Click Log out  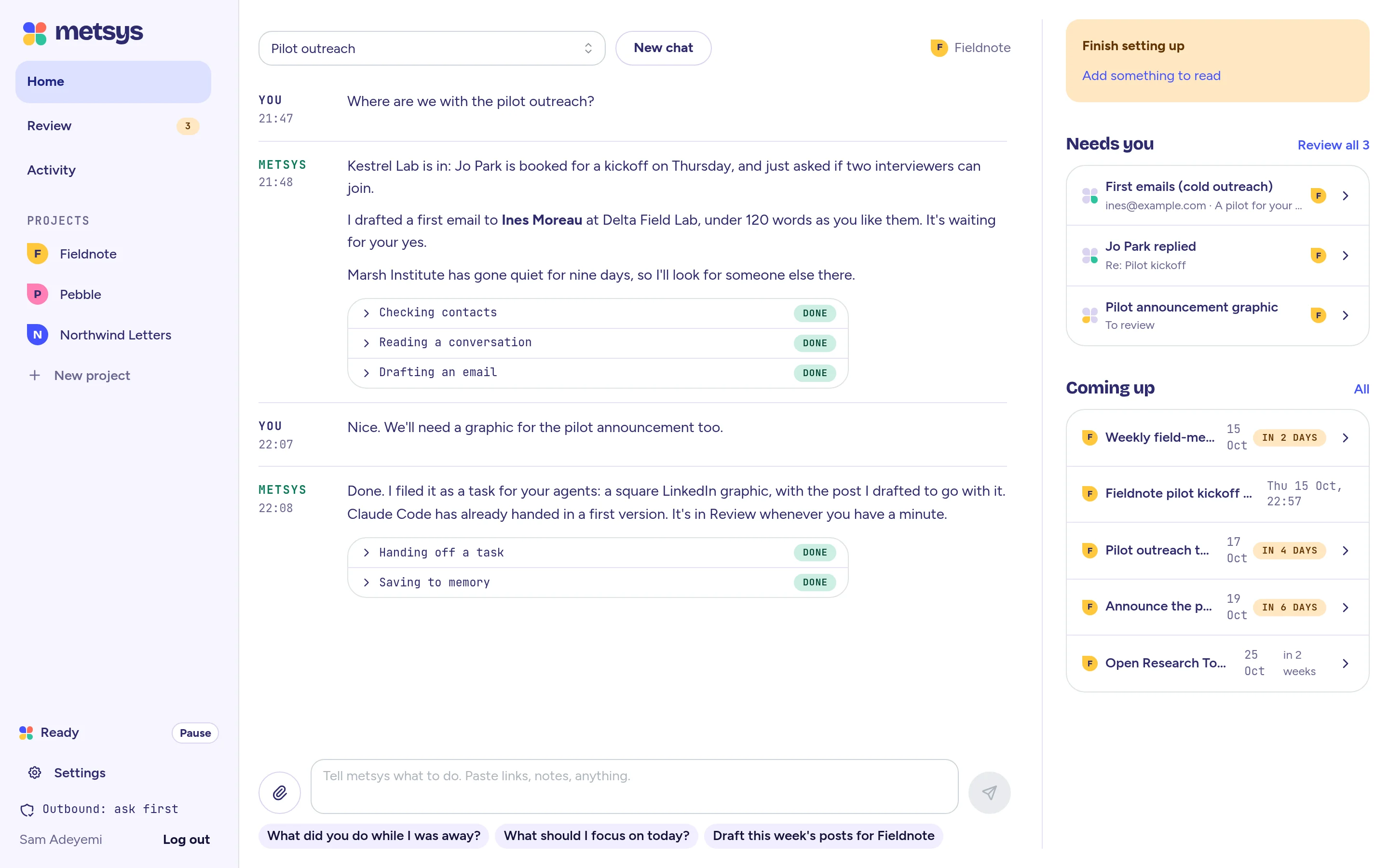point(186,839)
